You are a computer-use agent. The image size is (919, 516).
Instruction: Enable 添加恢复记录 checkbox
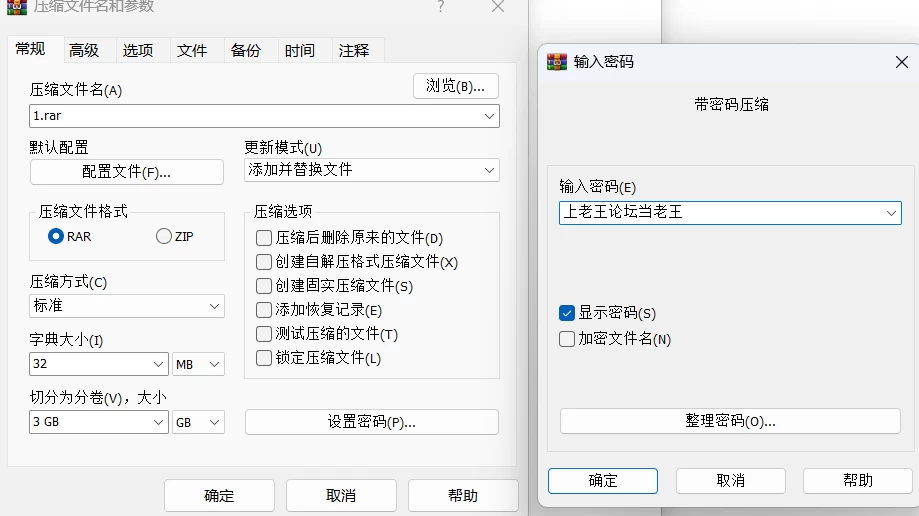[x=264, y=310]
